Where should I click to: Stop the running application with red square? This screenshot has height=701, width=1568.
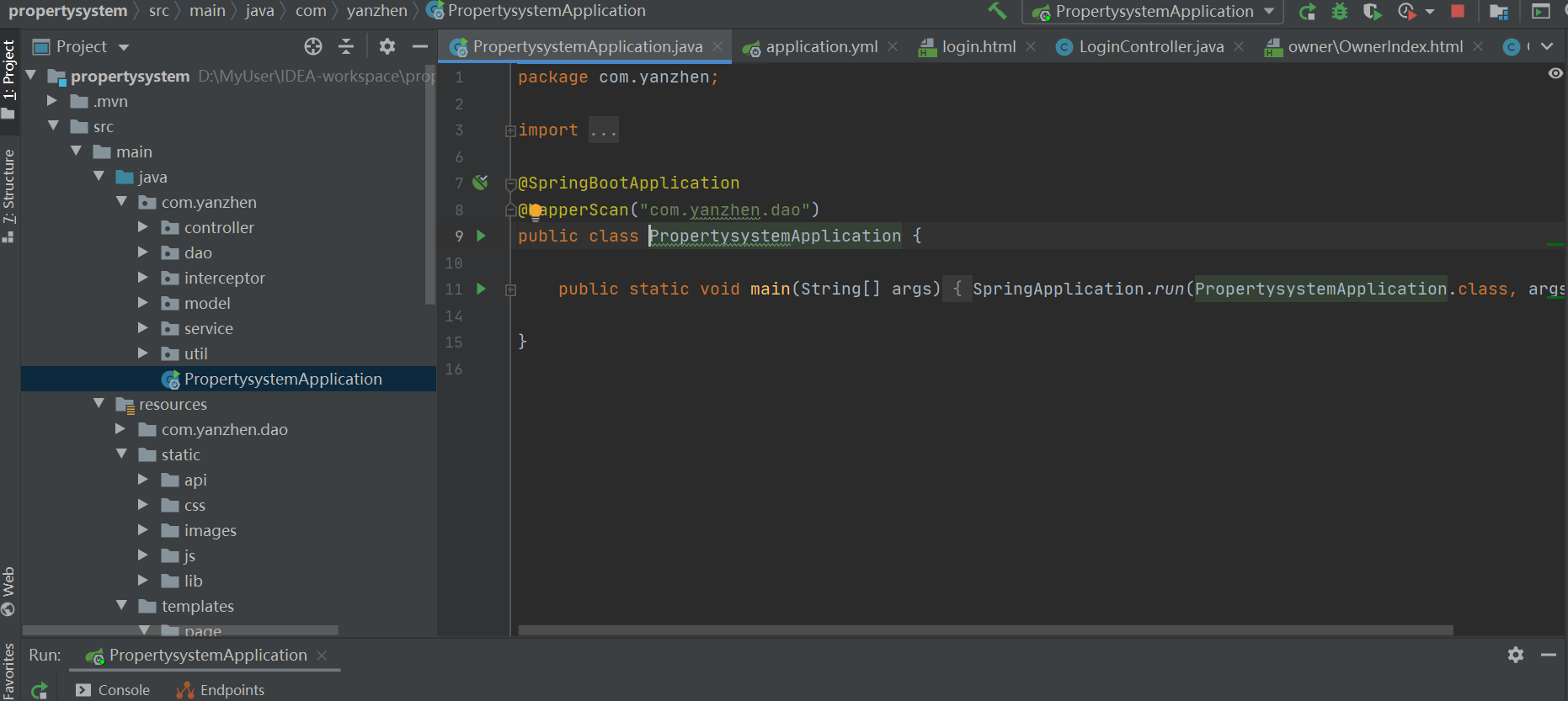1458,11
